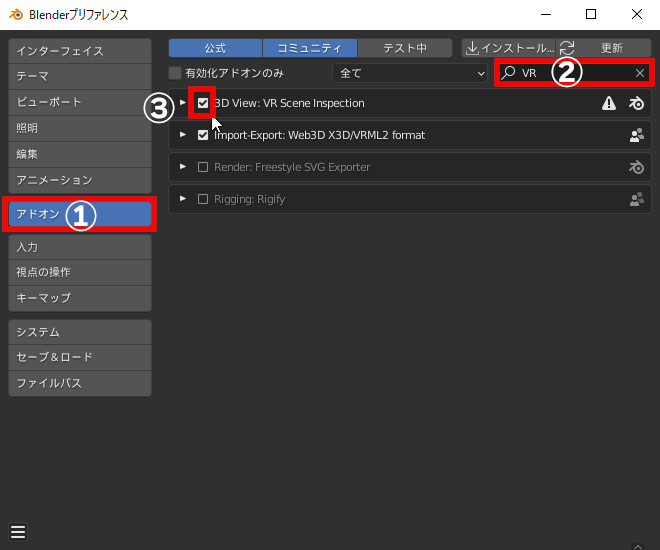660x550 pixels.
Task: Enable the Render: Freestyle SVG Exporter addon
Action: pyautogui.click(x=203, y=167)
